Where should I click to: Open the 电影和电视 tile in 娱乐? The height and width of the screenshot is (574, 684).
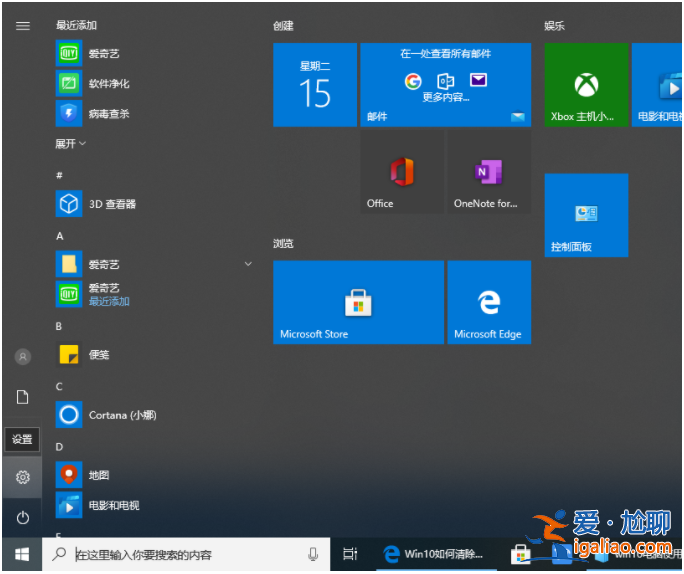tap(657, 85)
